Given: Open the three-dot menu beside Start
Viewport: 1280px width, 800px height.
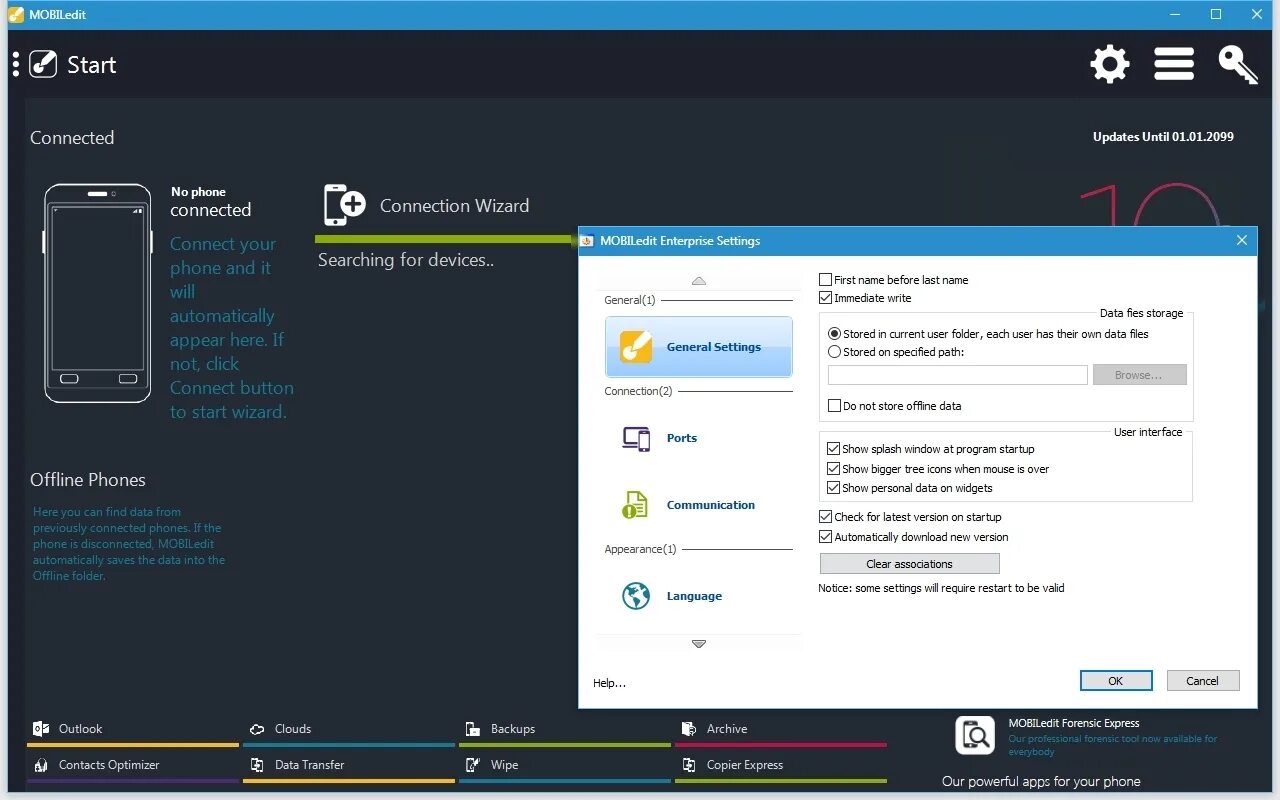Looking at the screenshot, I should coord(16,64).
